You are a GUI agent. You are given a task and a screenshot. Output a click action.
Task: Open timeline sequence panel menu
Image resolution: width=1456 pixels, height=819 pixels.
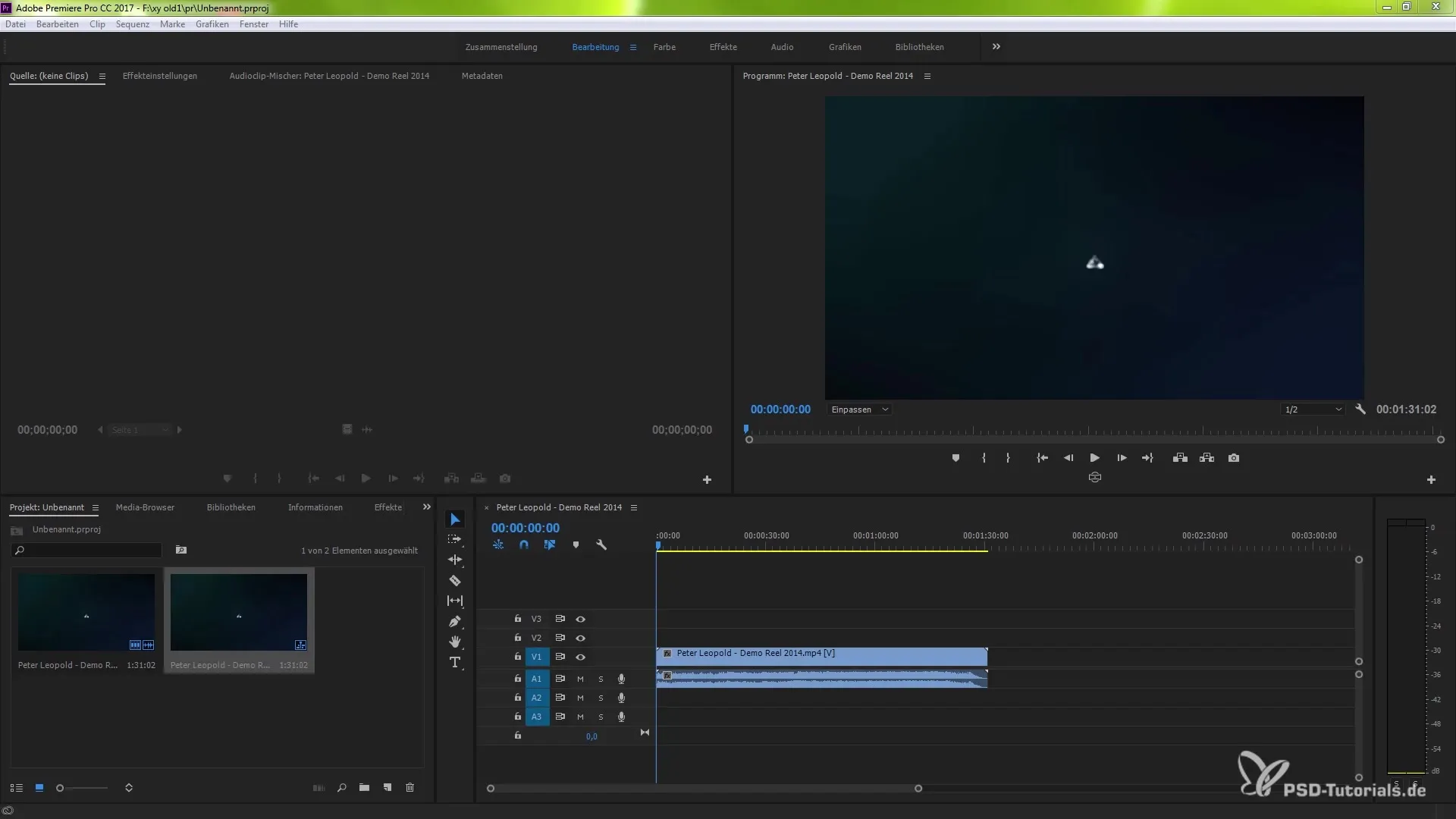coord(634,508)
